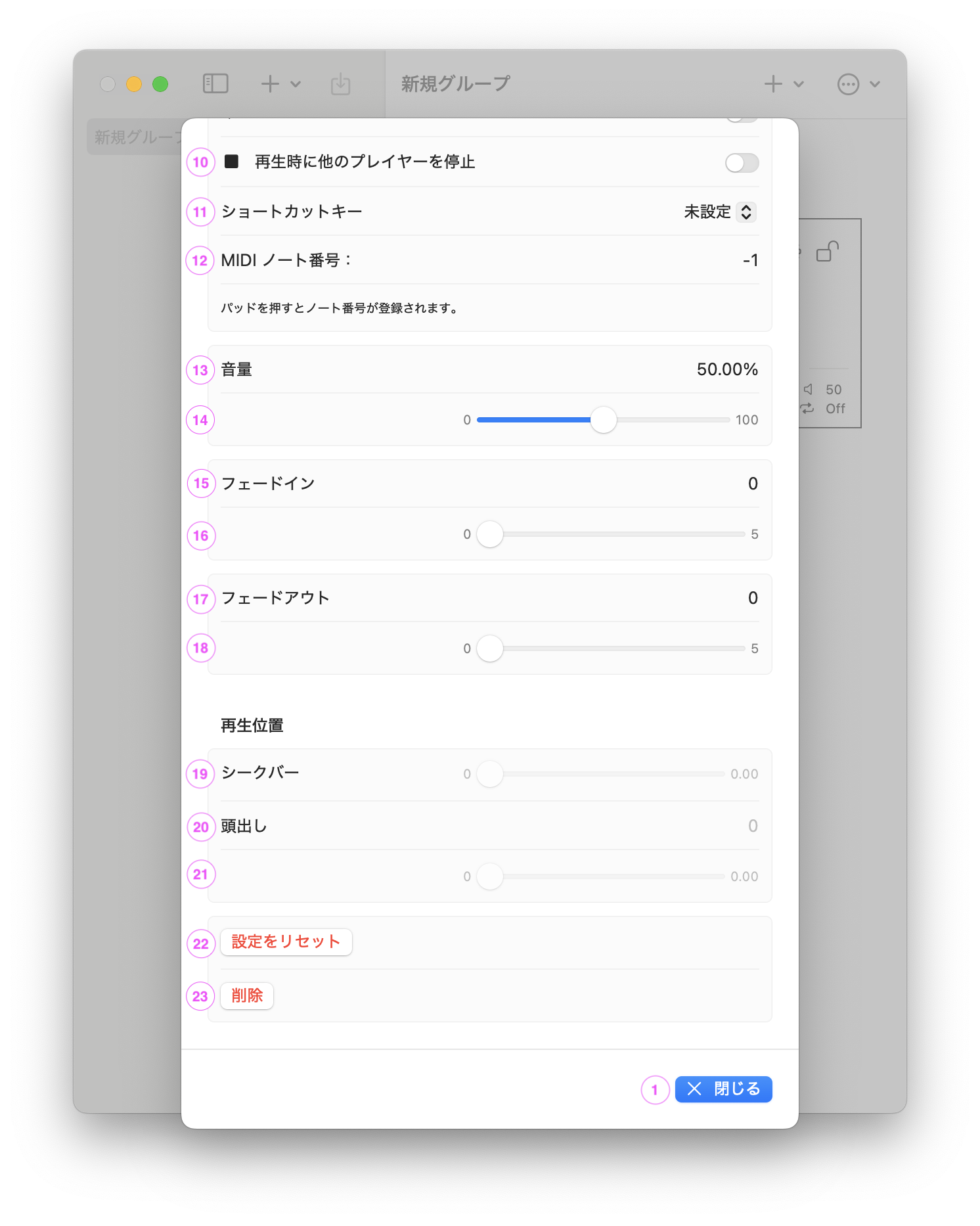
Task: Click the シークバー slider thumb
Action: 489,774
